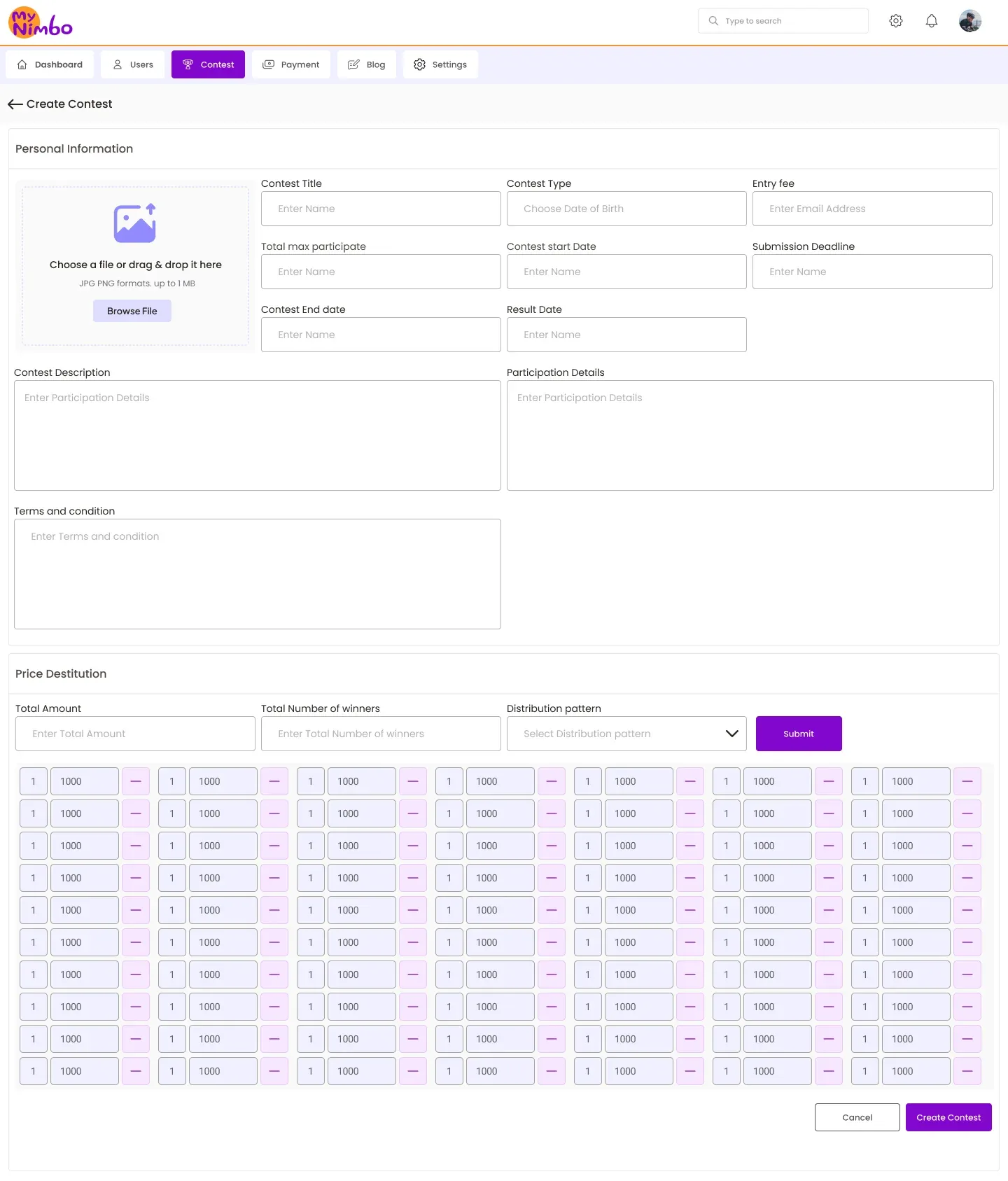Open the Payment tab

[x=291, y=64]
